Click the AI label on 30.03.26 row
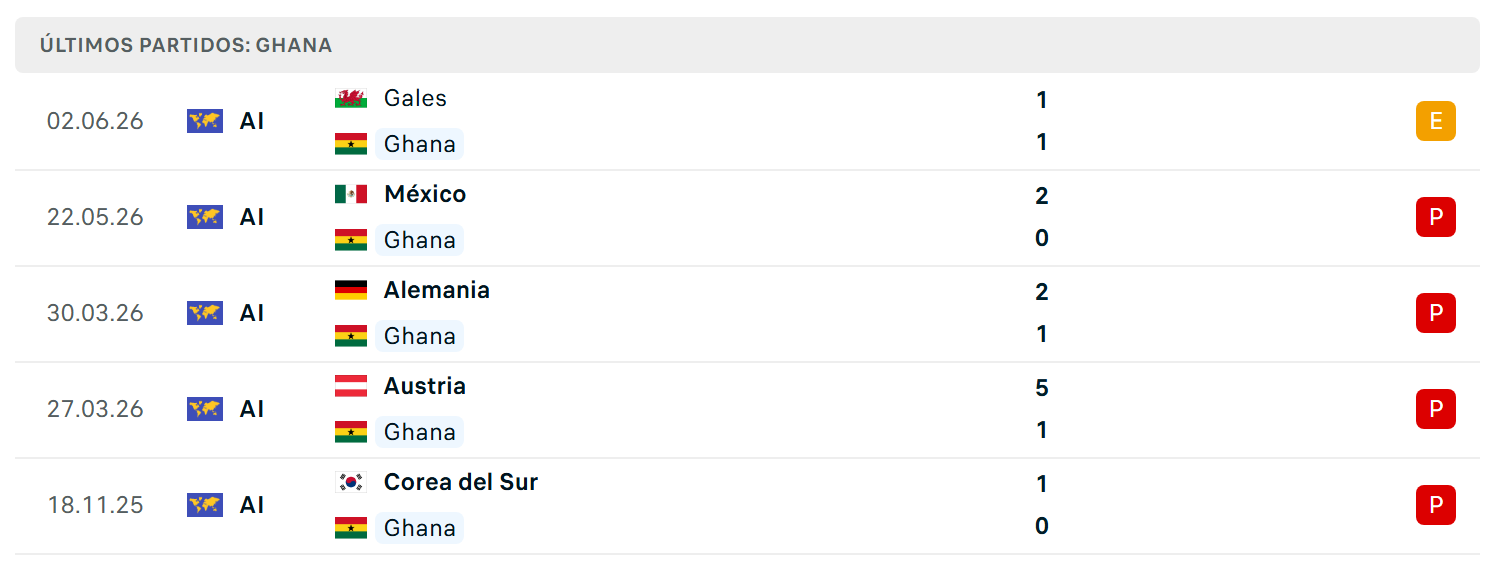 (x=252, y=313)
